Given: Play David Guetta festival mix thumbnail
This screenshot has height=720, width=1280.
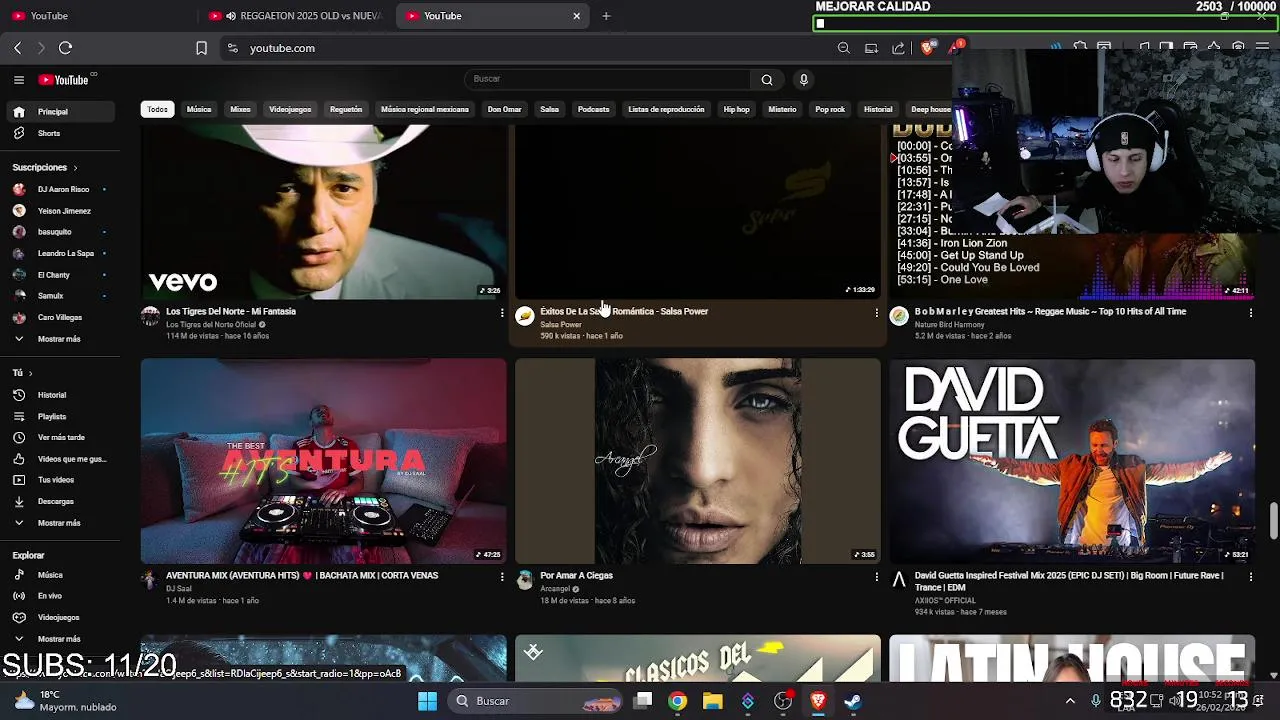Looking at the screenshot, I should [1072, 461].
